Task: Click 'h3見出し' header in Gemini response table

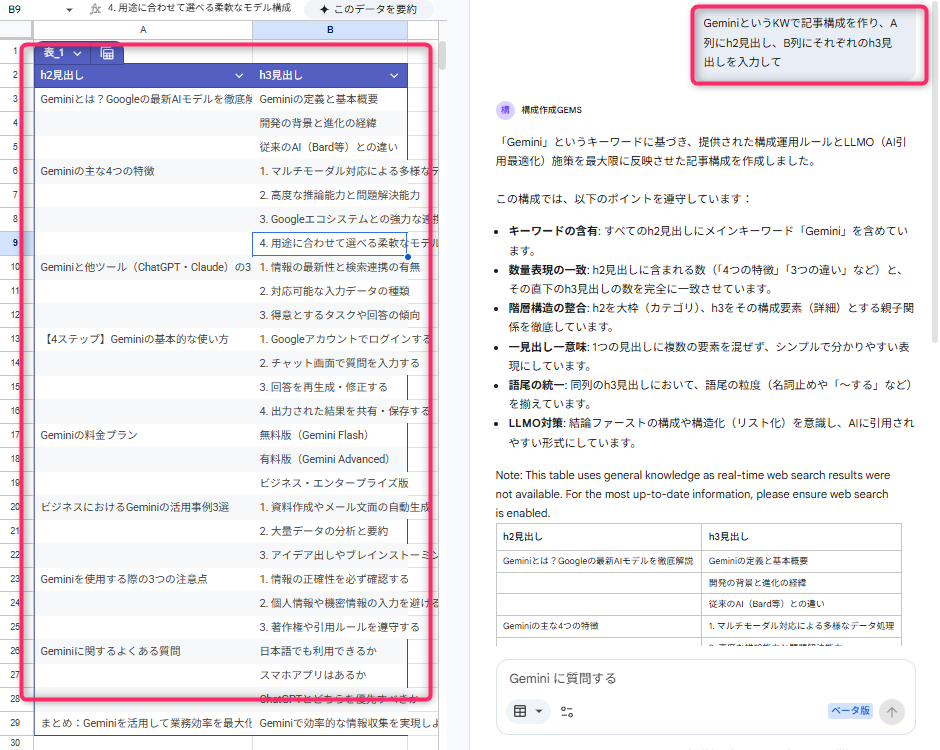Action: pyautogui.click(x=802, y=537)
